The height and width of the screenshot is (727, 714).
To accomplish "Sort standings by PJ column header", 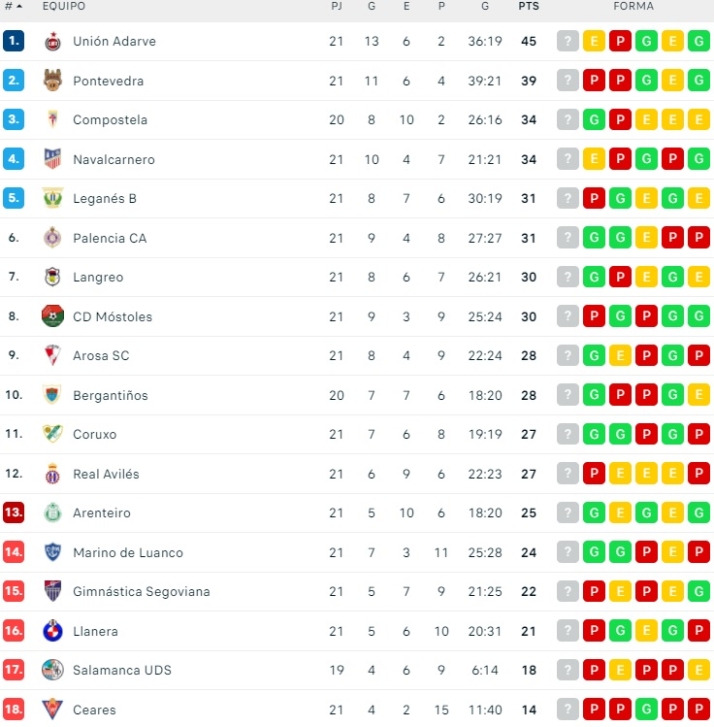I will pyautogui.click(x=337, y=6).
